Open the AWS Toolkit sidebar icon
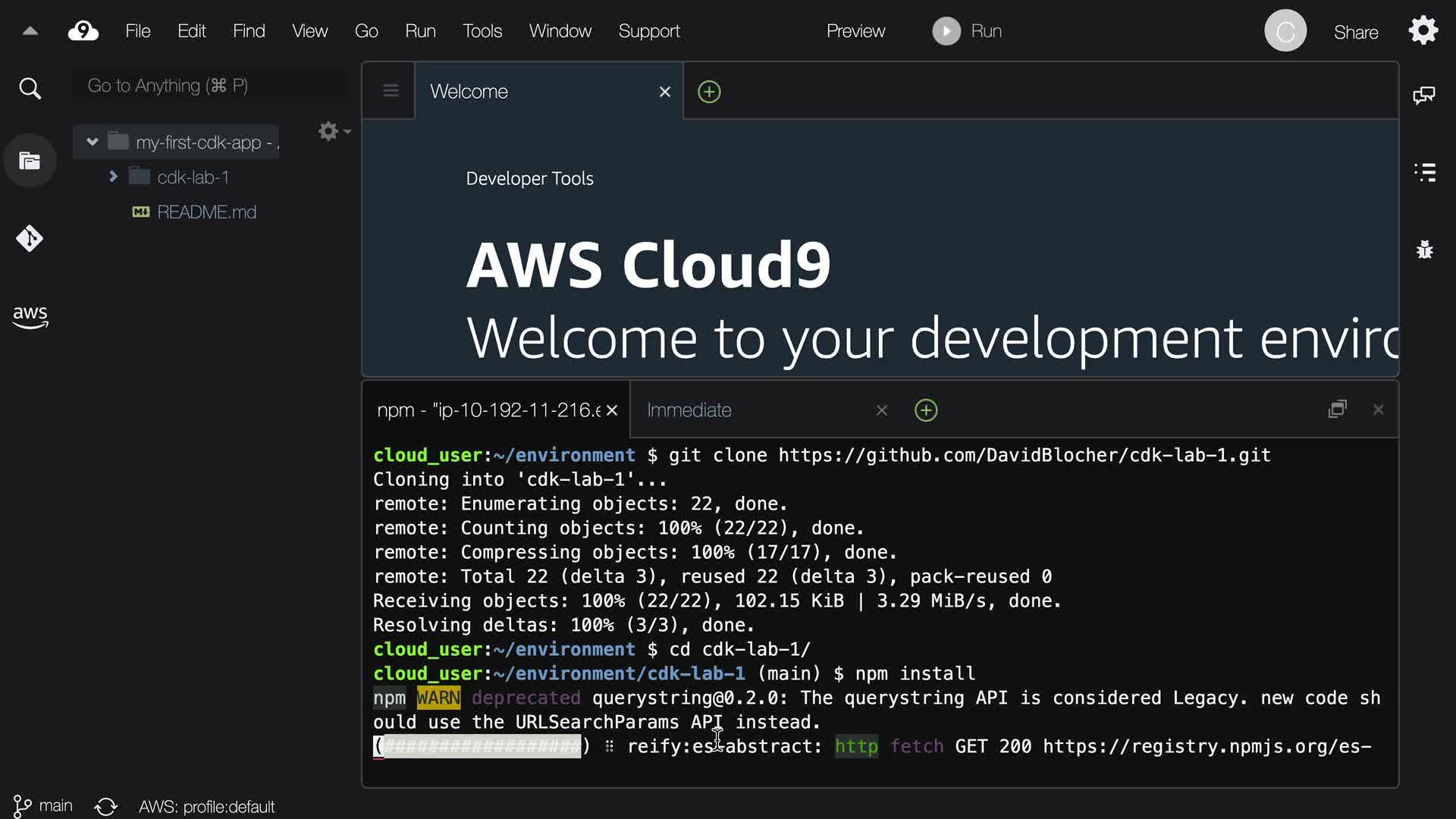Image resolution: width=1456 pixels, height=819 pixels. coord(30,317)
